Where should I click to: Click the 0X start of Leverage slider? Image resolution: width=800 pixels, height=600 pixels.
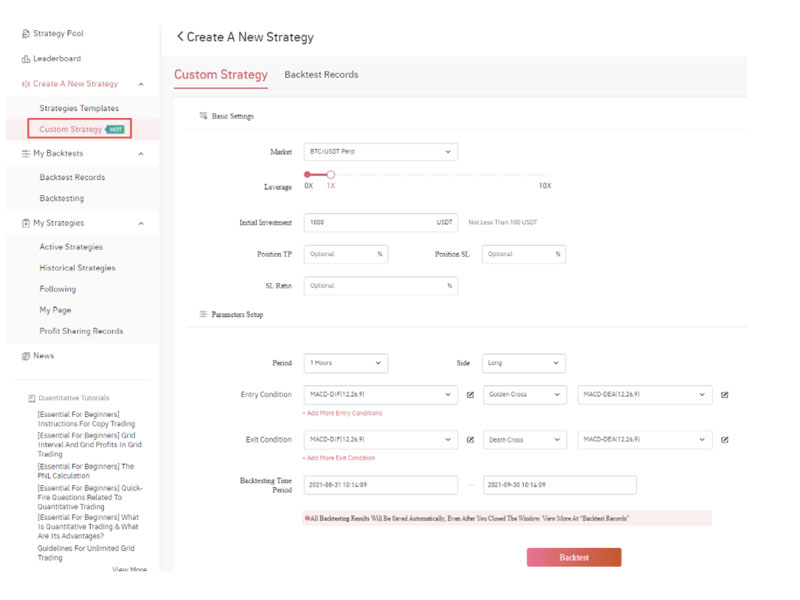point(308,174)
